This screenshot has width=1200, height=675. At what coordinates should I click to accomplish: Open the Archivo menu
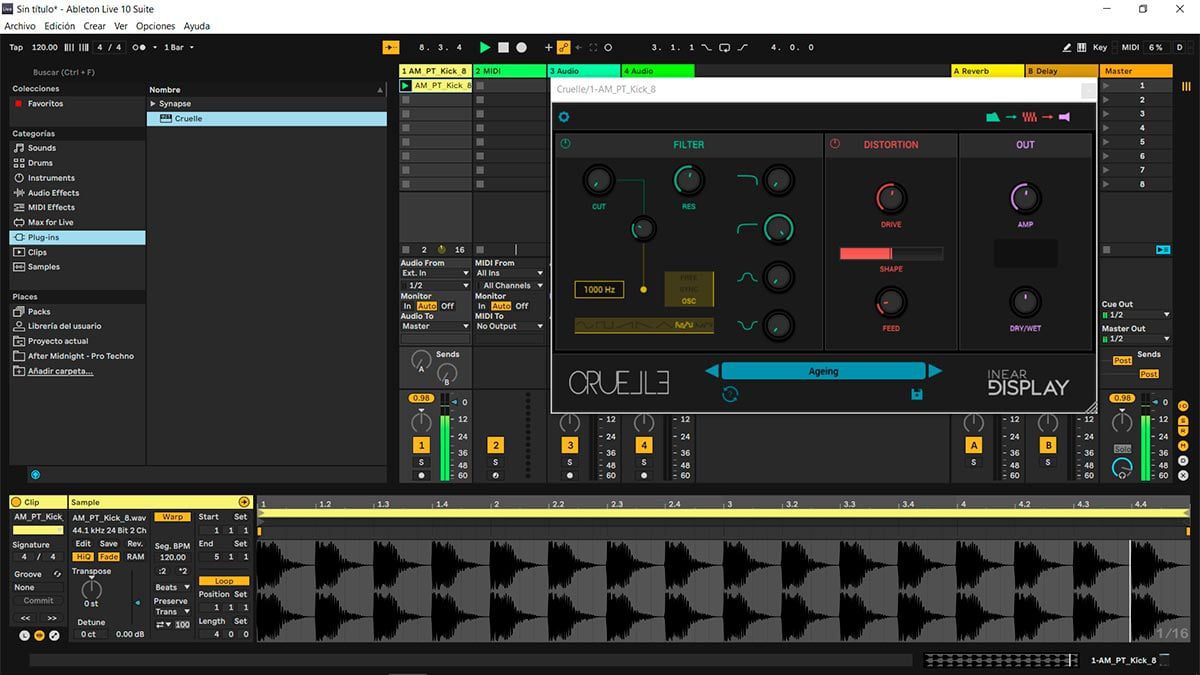[20, 26]
